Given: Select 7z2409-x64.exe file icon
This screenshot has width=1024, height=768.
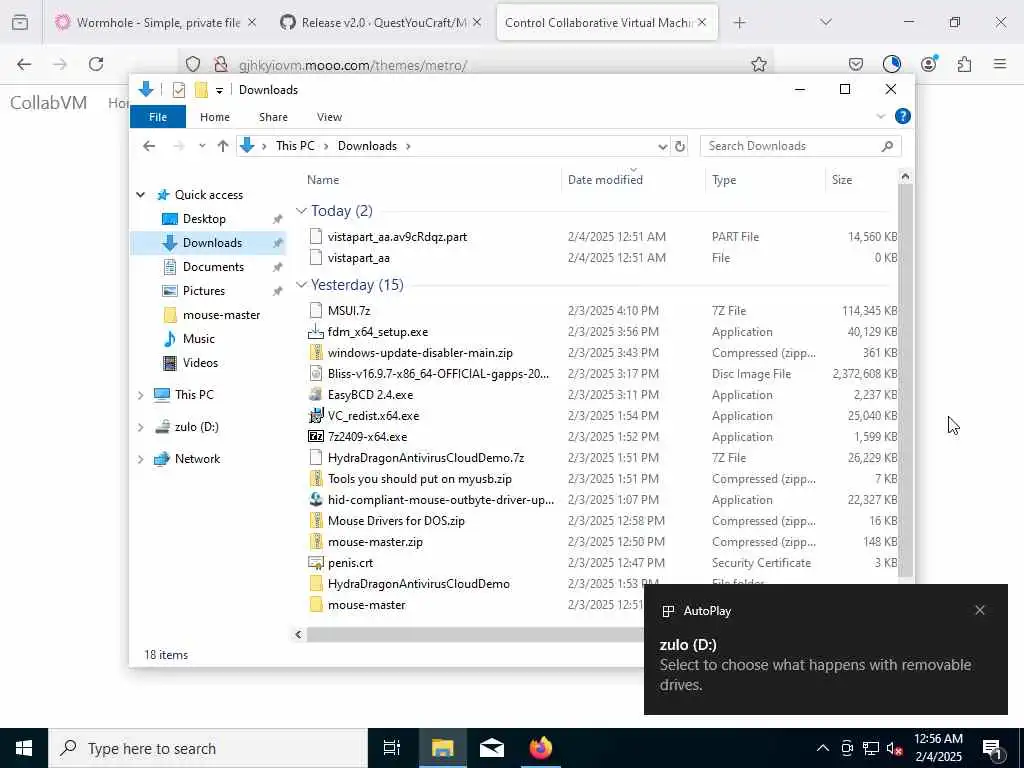Looking at the screenshot, I should tap(316, 436).
